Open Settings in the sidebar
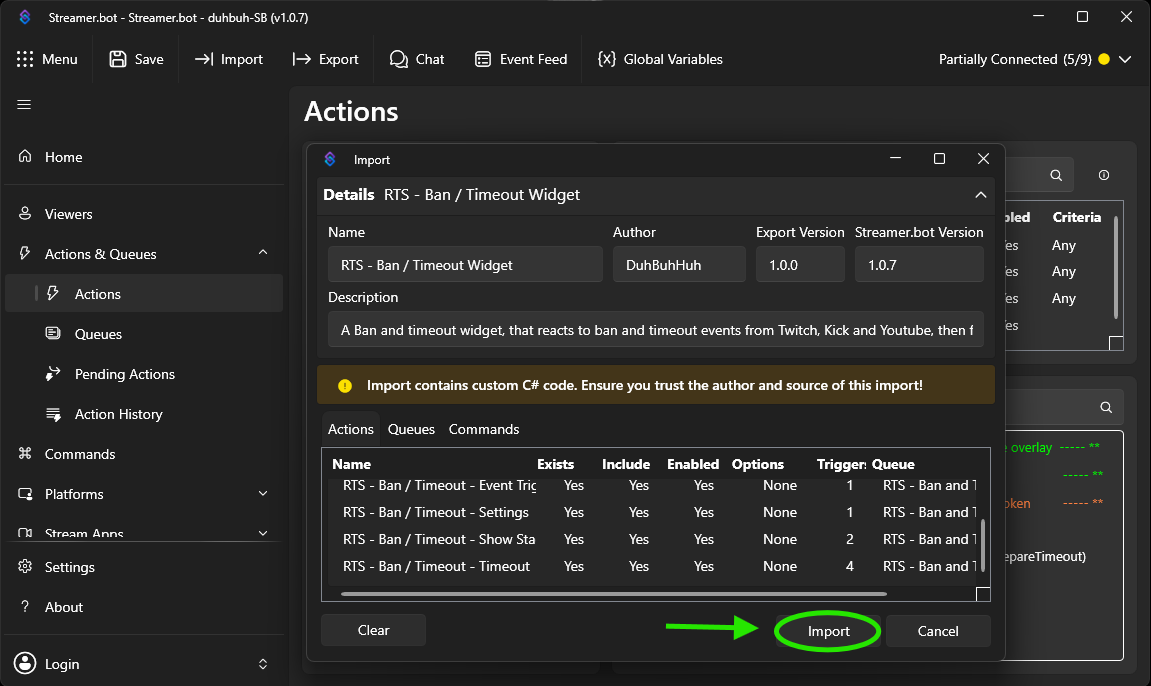 [x=144, y=567]
